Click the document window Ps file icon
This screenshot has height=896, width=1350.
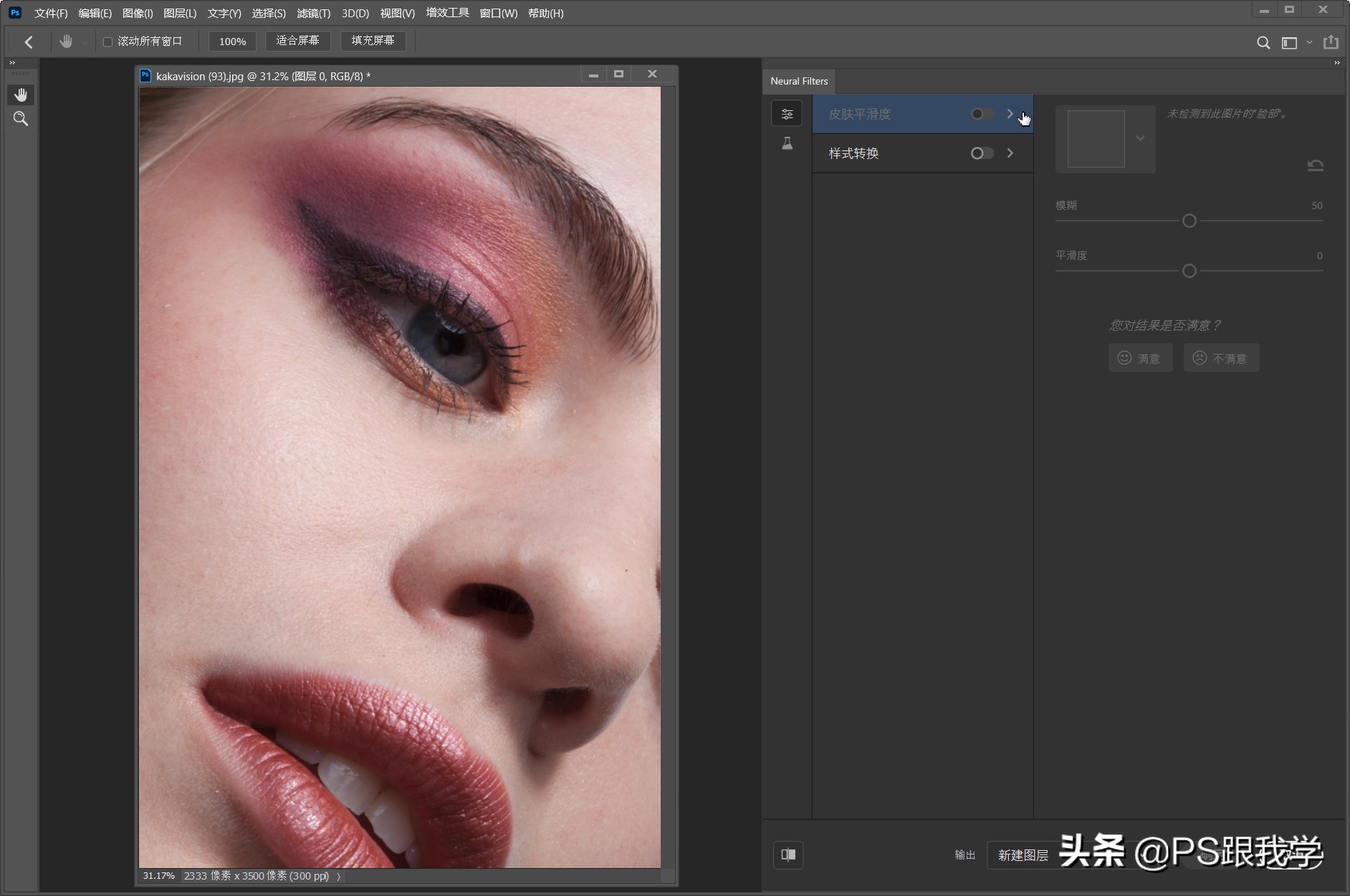pyautogui.click(x=145, y=75)
